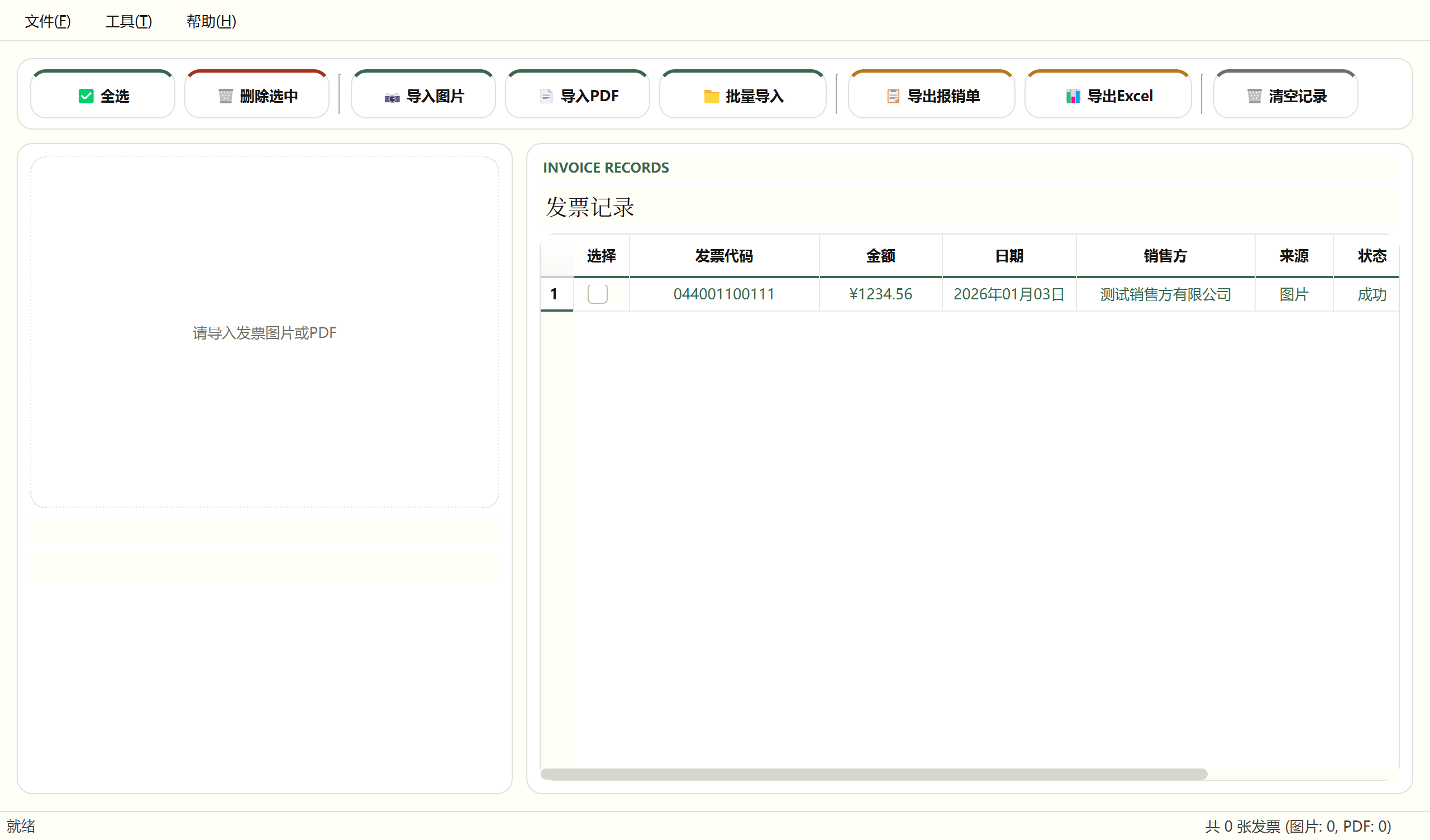Click the 金额 column header
The image size is (1430, 840).
tap(881, 256)
